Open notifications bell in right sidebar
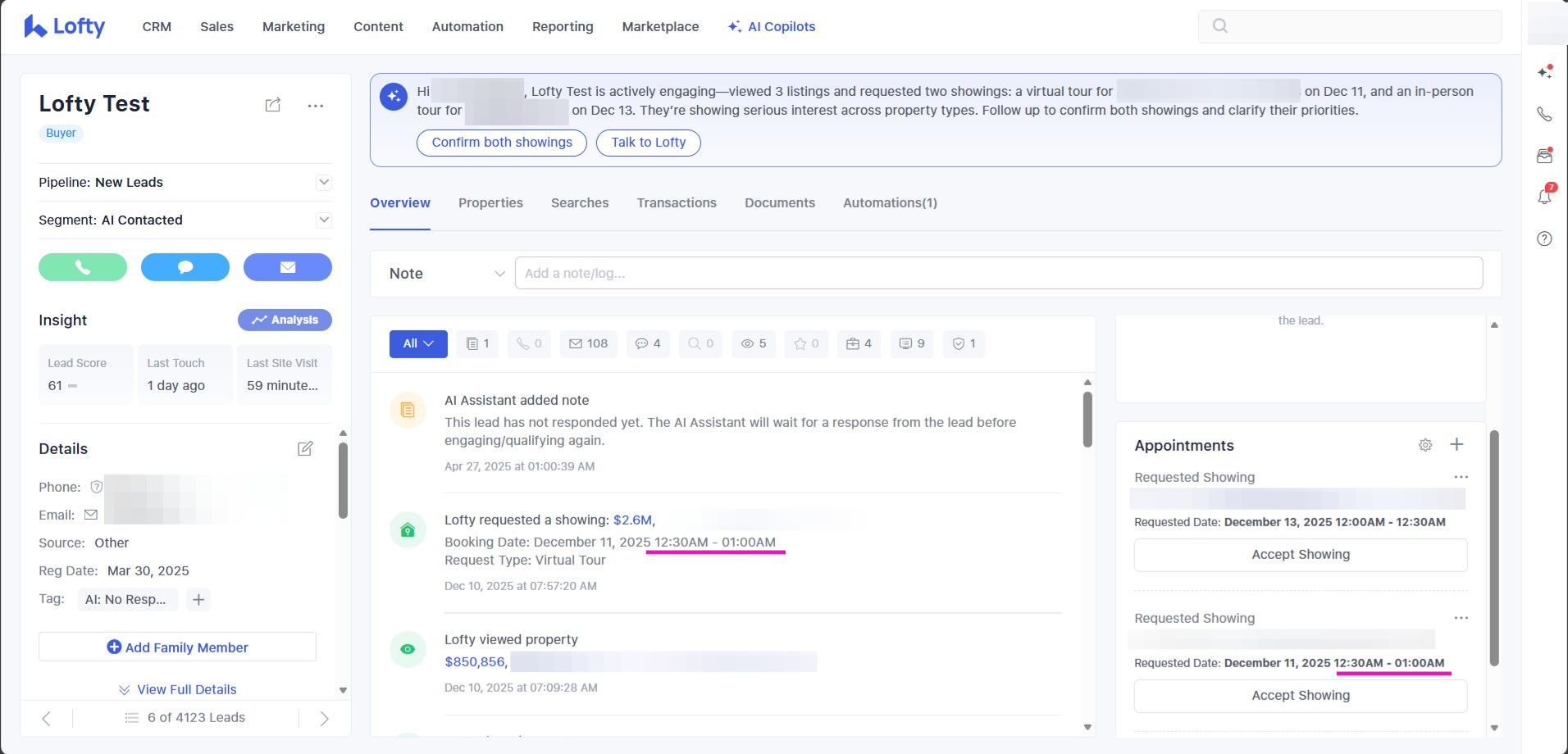This screenshot has height=754, width=1568. [1544, 196]
